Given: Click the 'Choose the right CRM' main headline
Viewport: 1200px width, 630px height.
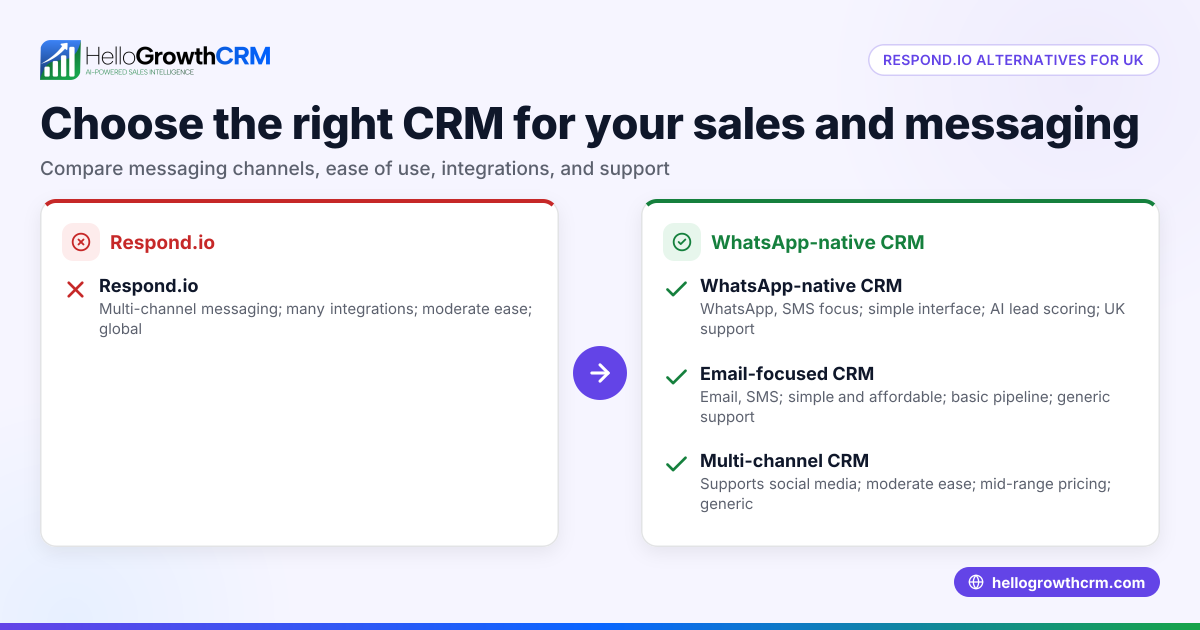Looking at the screenshot, I should click(590, 124).
